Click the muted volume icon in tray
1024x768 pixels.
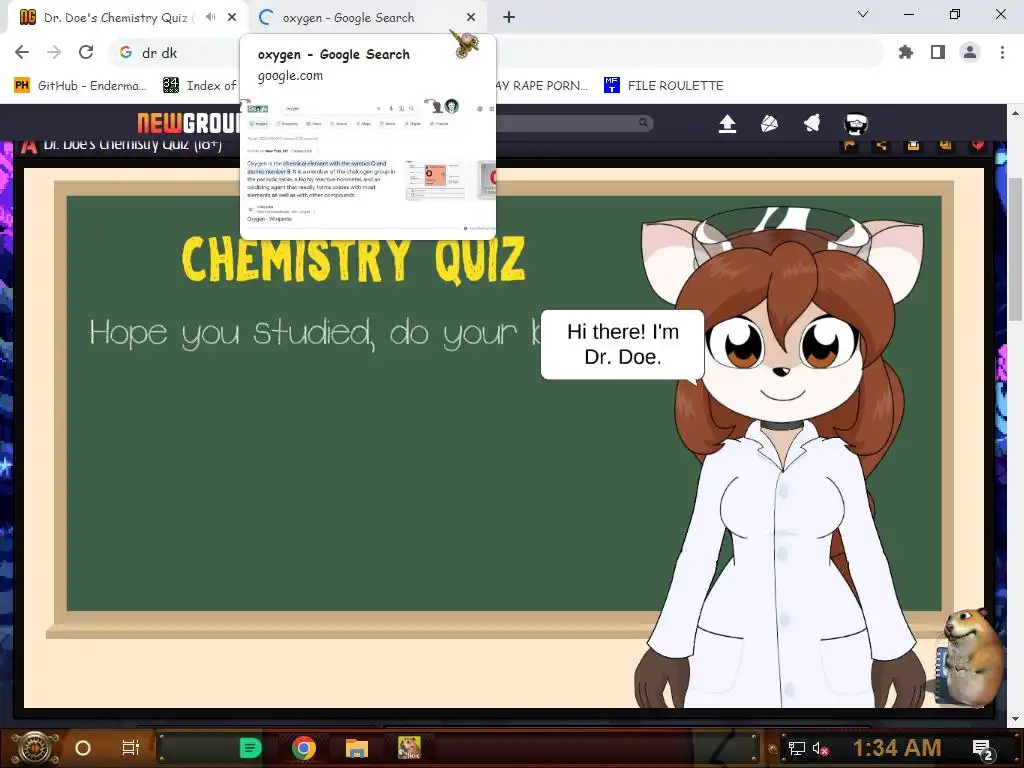[821, 748]
